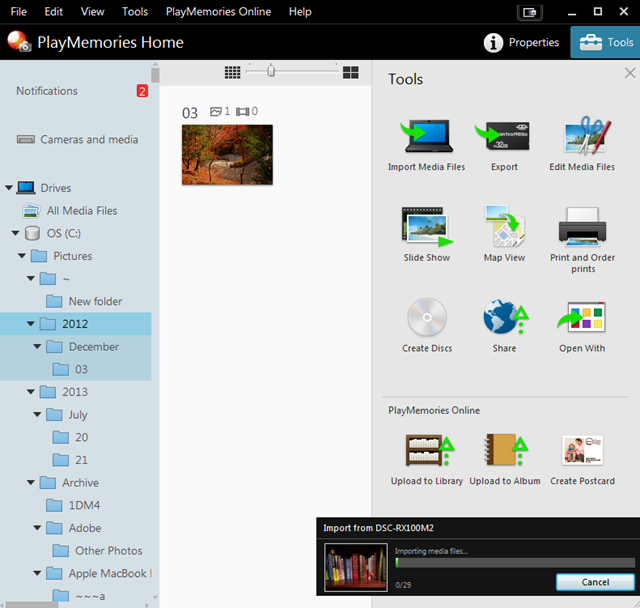640x608 pixels.
Task: Switch to large thumbnail view
Action: (351, 73)
